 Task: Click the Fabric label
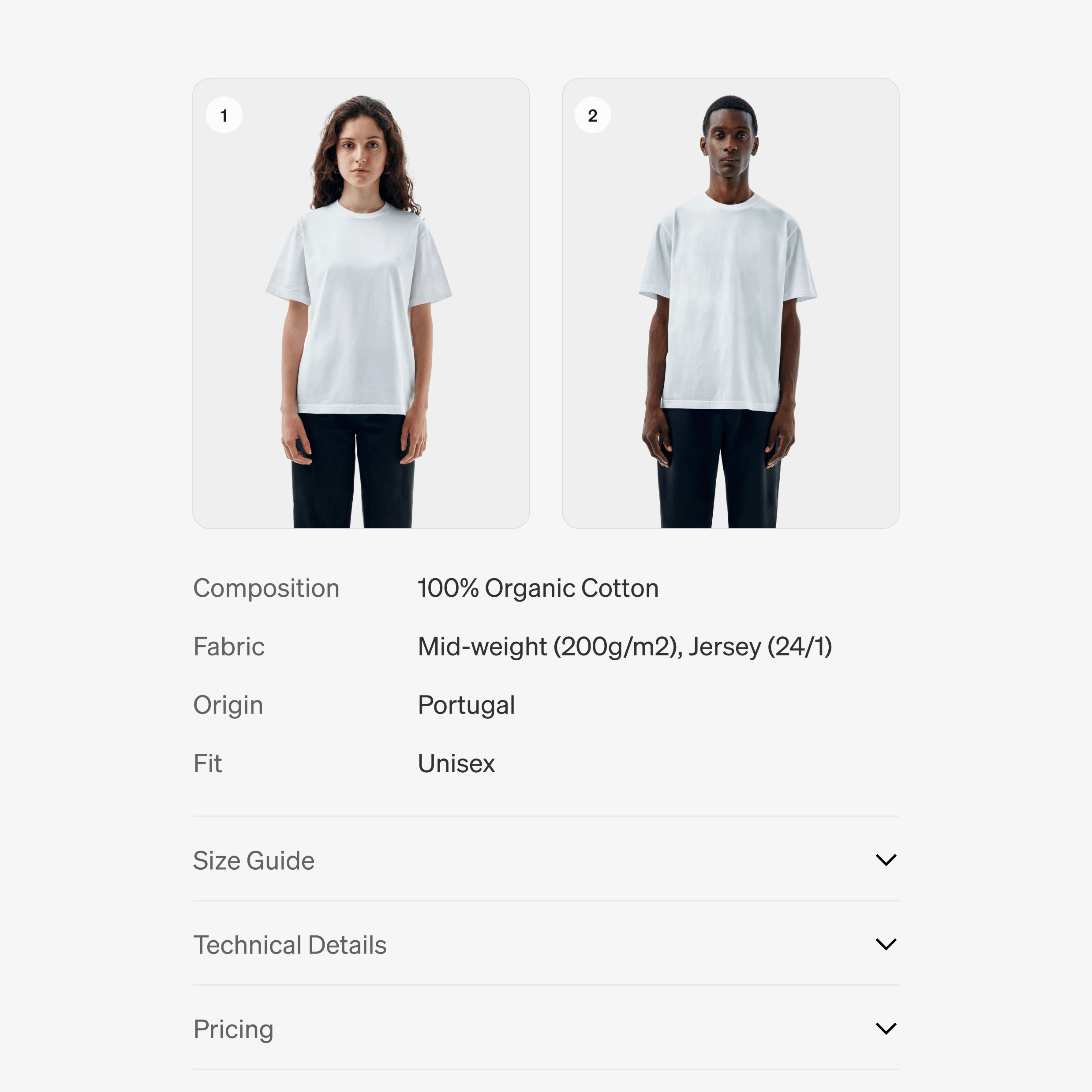(x=229, y=647)
